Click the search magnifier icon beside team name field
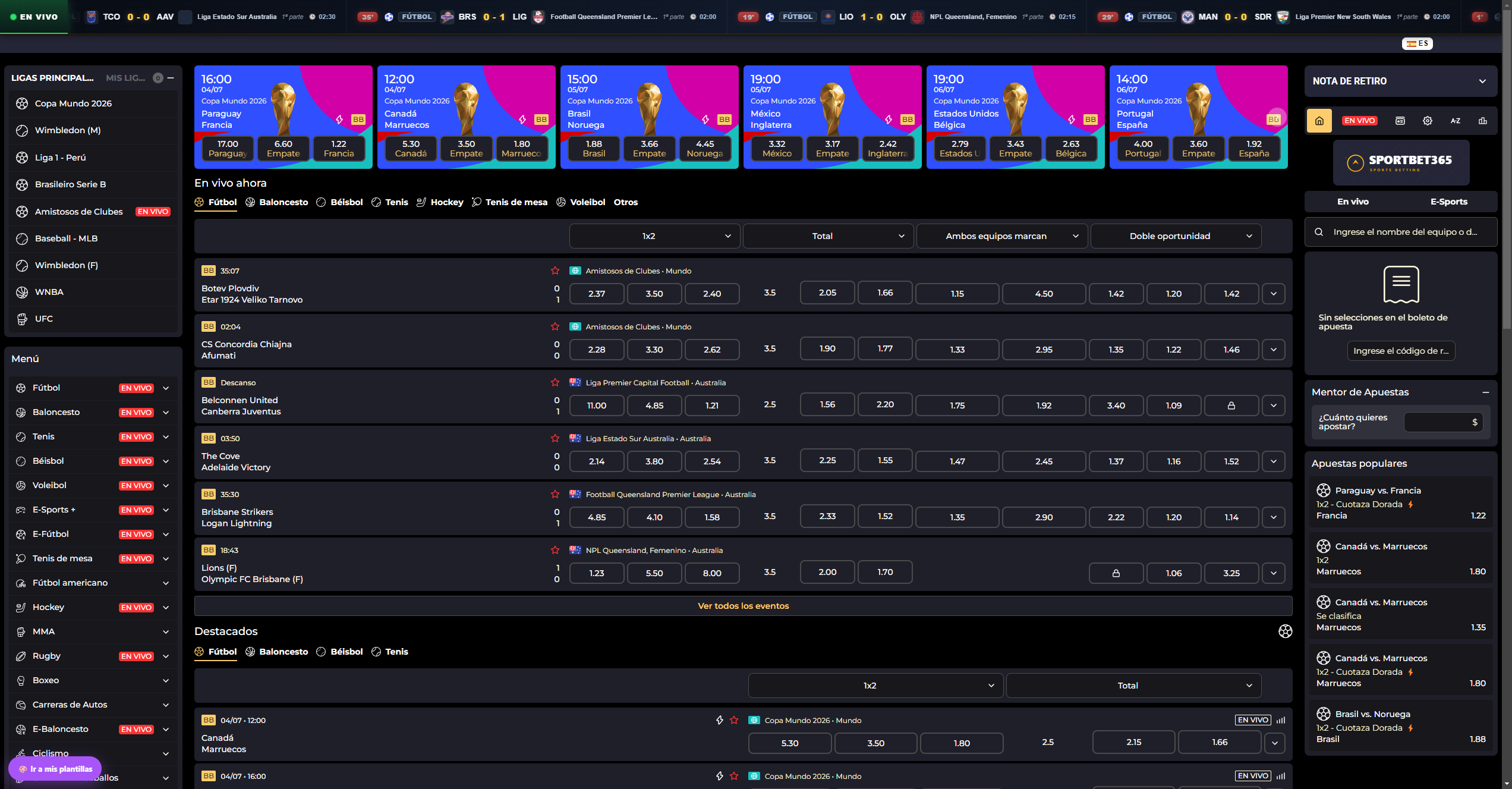This screenshot has width=1512, height=789. point(1319,232)
